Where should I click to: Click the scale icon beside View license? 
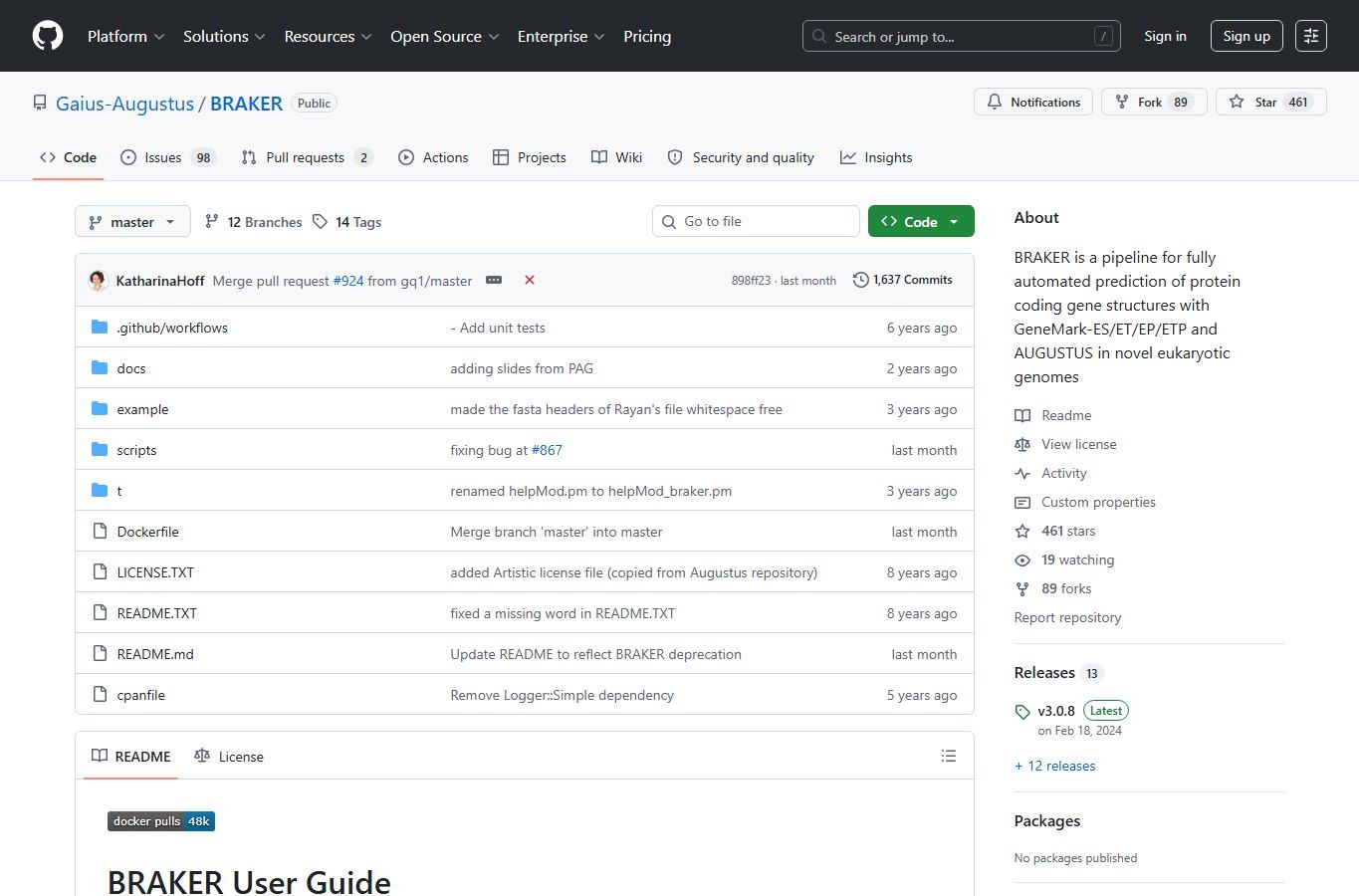1022,444
